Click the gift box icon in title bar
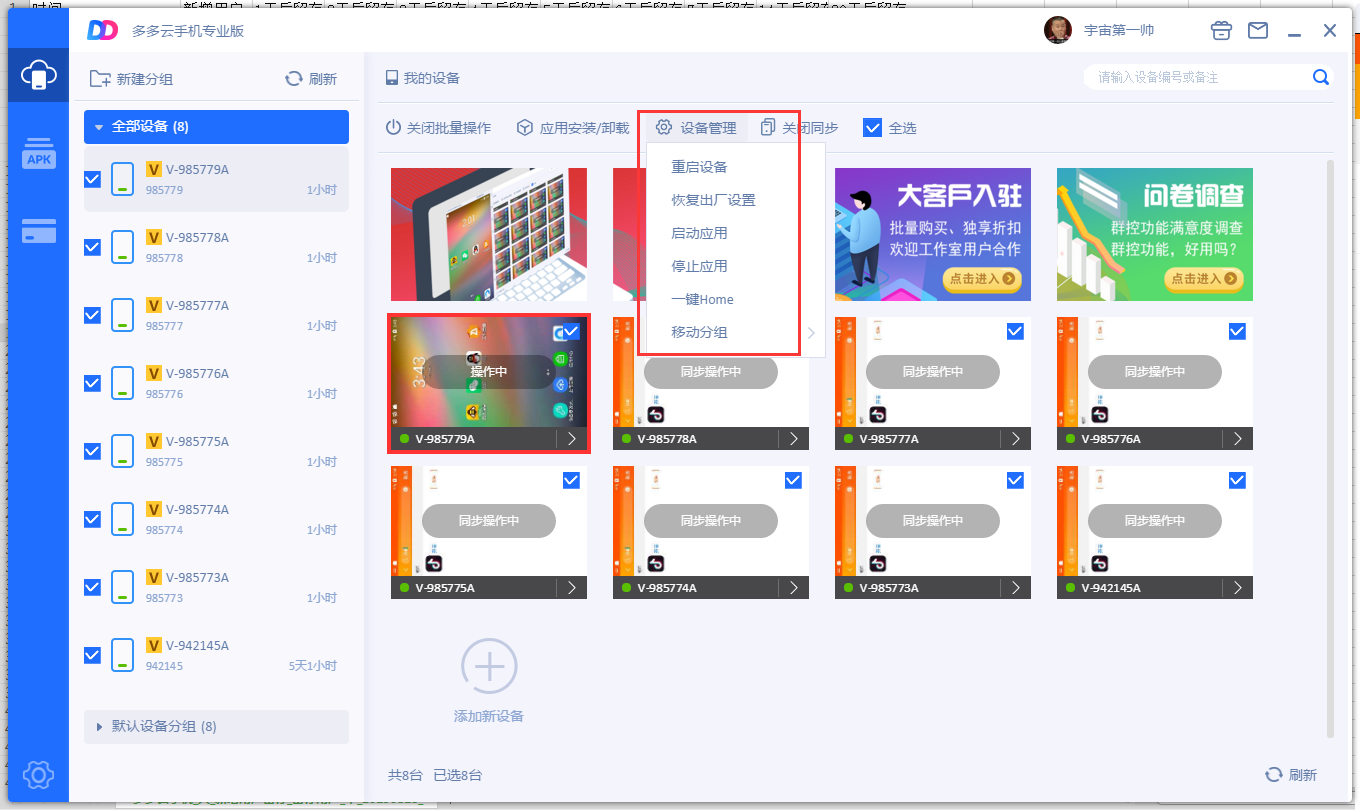 (x=1221, y=31)
